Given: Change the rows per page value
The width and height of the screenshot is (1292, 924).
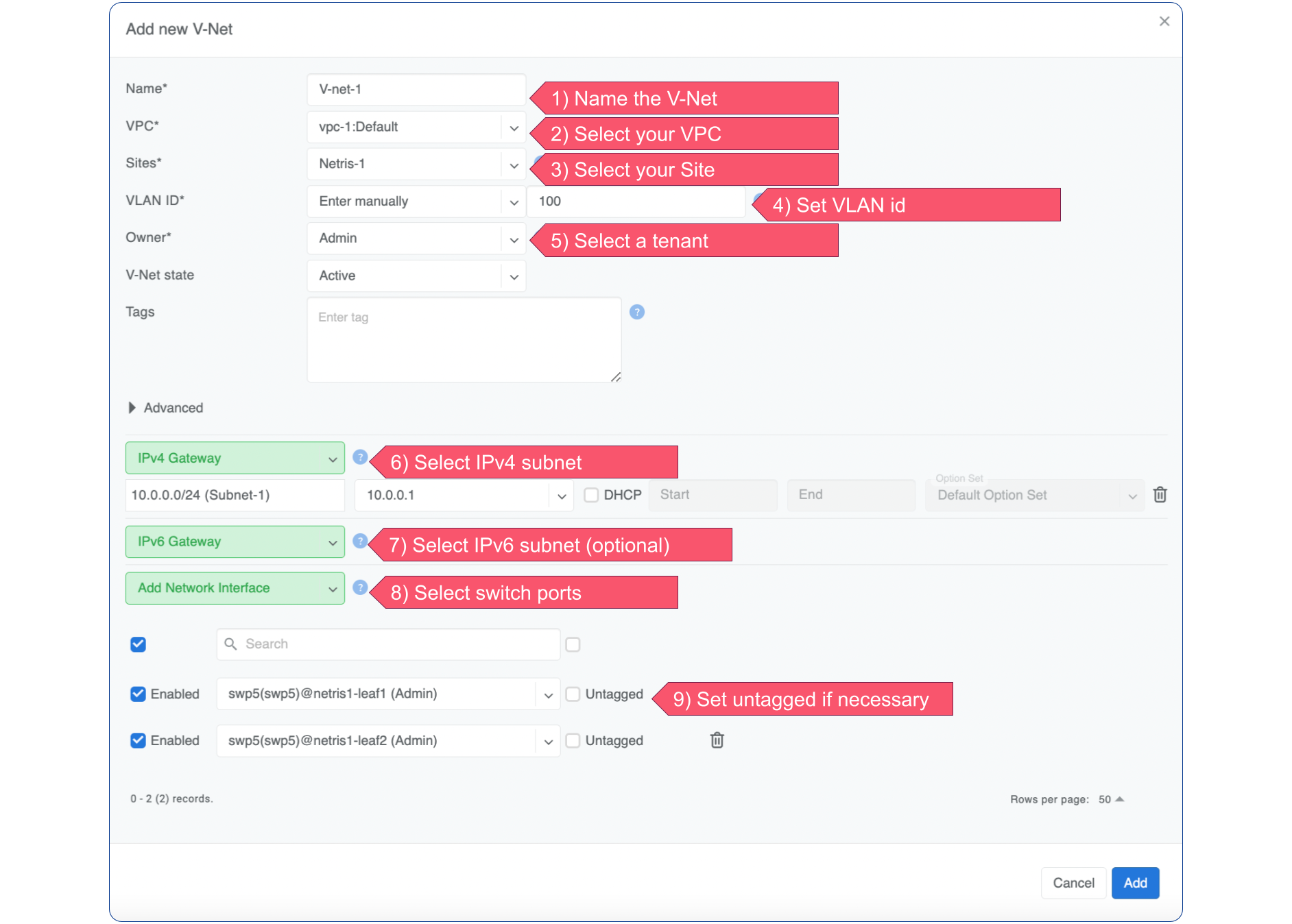Looking at the screenshot, I should pyautogui.click(x=1111, y=799).
